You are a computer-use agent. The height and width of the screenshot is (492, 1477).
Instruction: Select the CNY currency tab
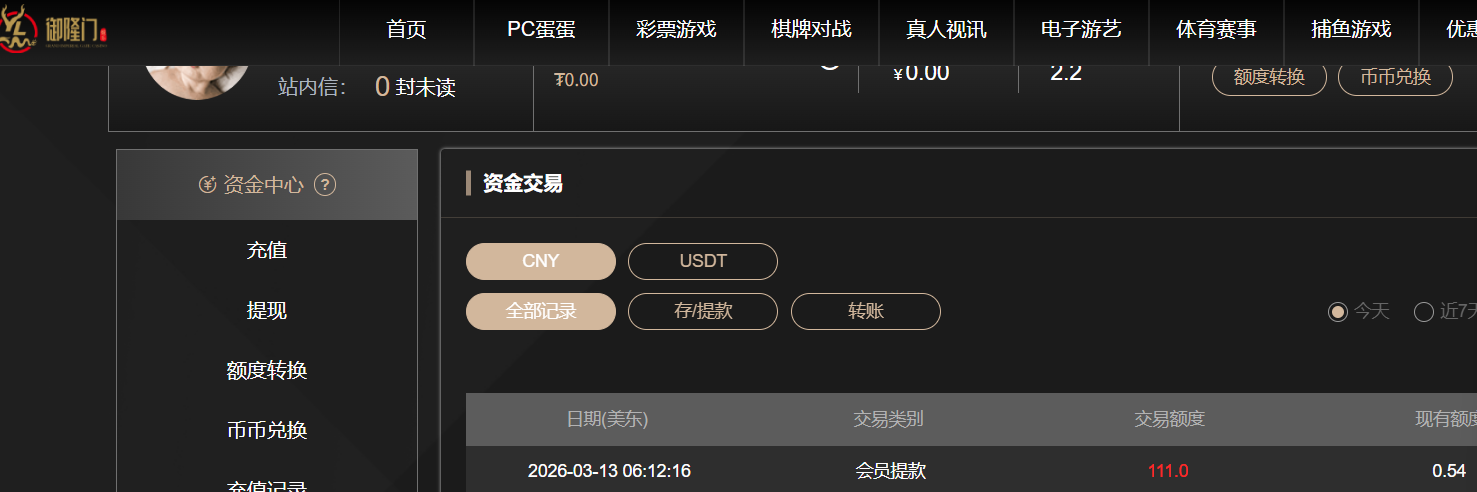tap(540, 262)
